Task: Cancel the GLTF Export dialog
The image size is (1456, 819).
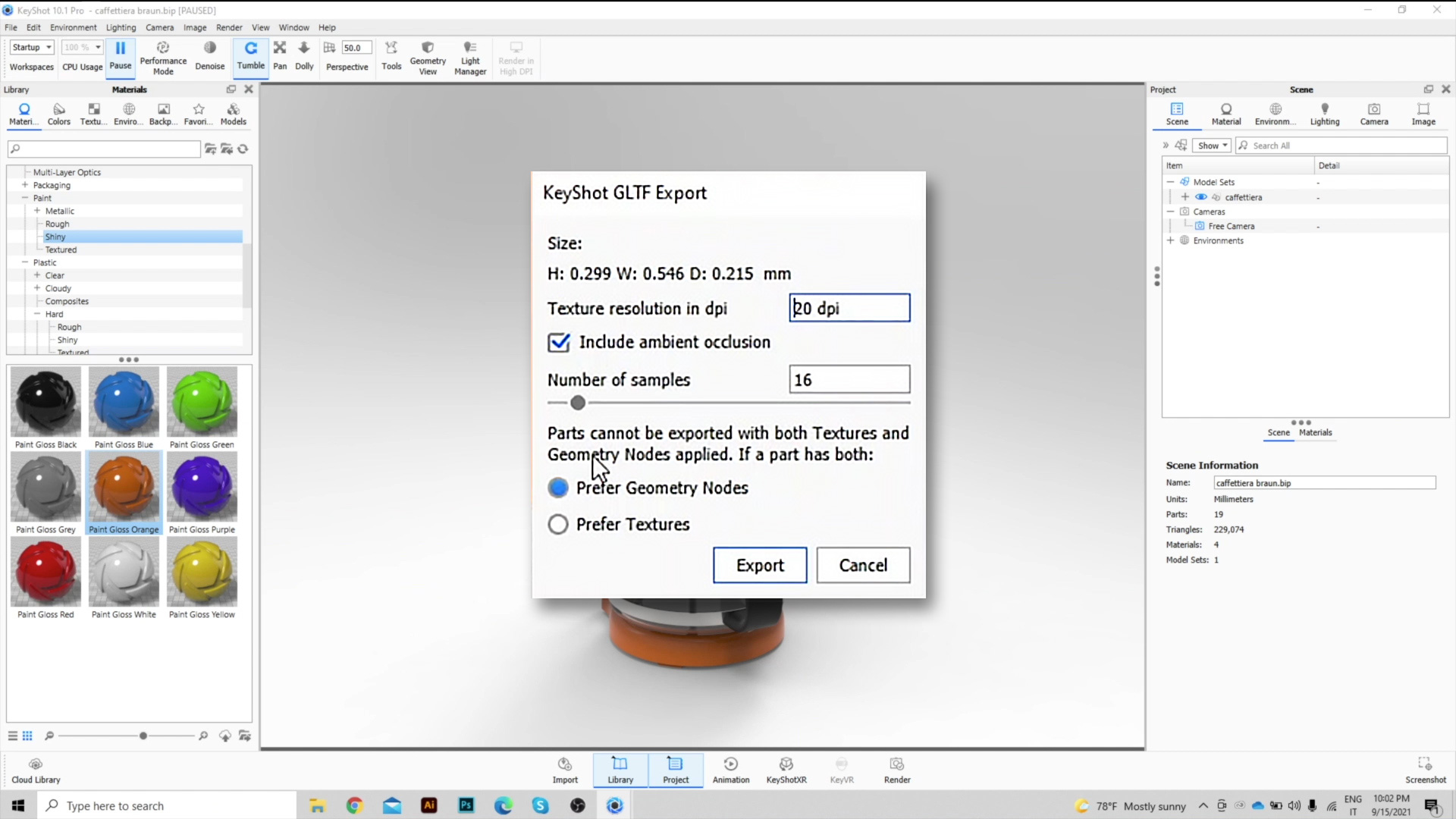Action: [863, 565]
